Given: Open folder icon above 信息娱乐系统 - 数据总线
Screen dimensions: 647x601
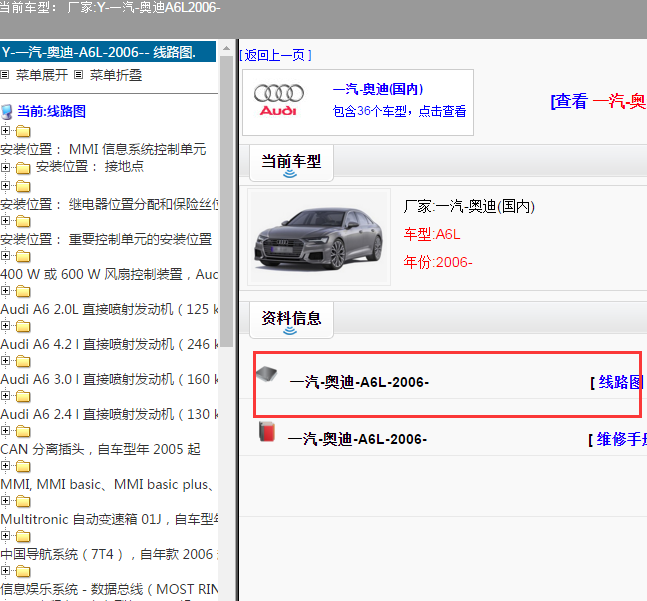Looking at the screenshot, I should pos(23,572).
